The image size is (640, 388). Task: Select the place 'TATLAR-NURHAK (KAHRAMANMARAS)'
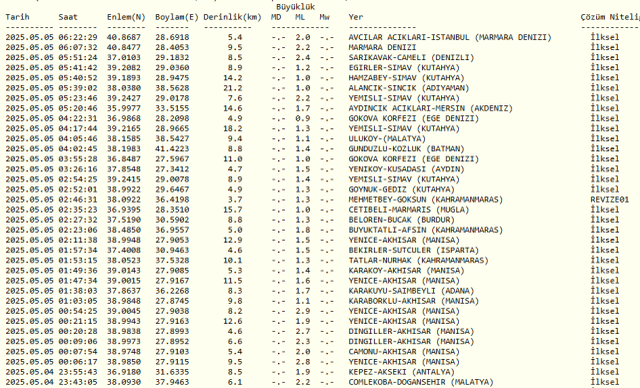(418, 261)
